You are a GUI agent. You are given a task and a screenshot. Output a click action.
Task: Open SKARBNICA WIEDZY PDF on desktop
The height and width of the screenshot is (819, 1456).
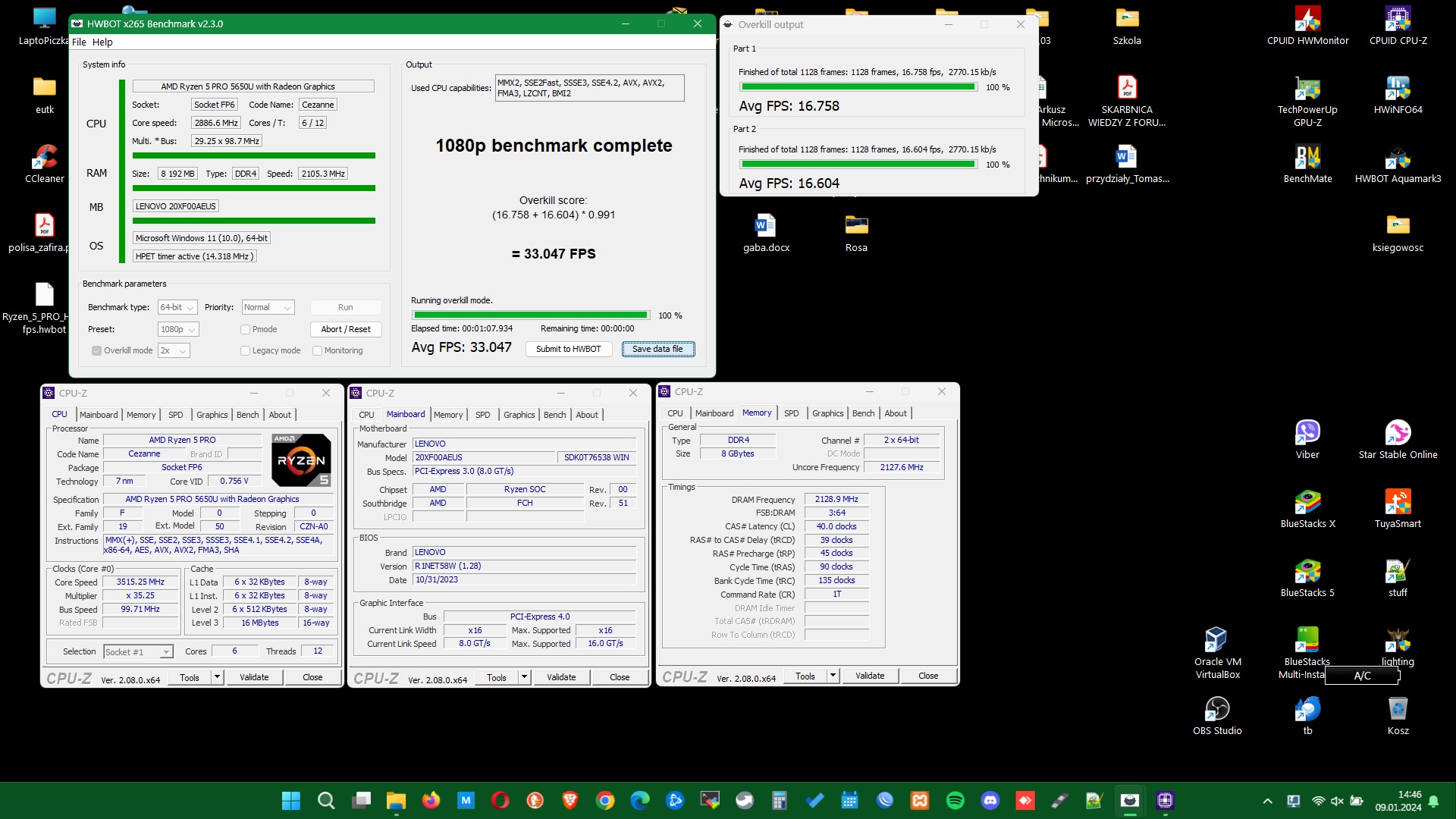(x=1127, y=101)
